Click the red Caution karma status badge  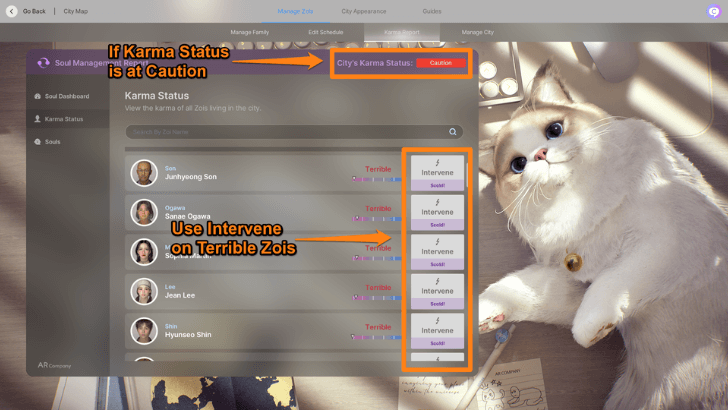[441, 63]
